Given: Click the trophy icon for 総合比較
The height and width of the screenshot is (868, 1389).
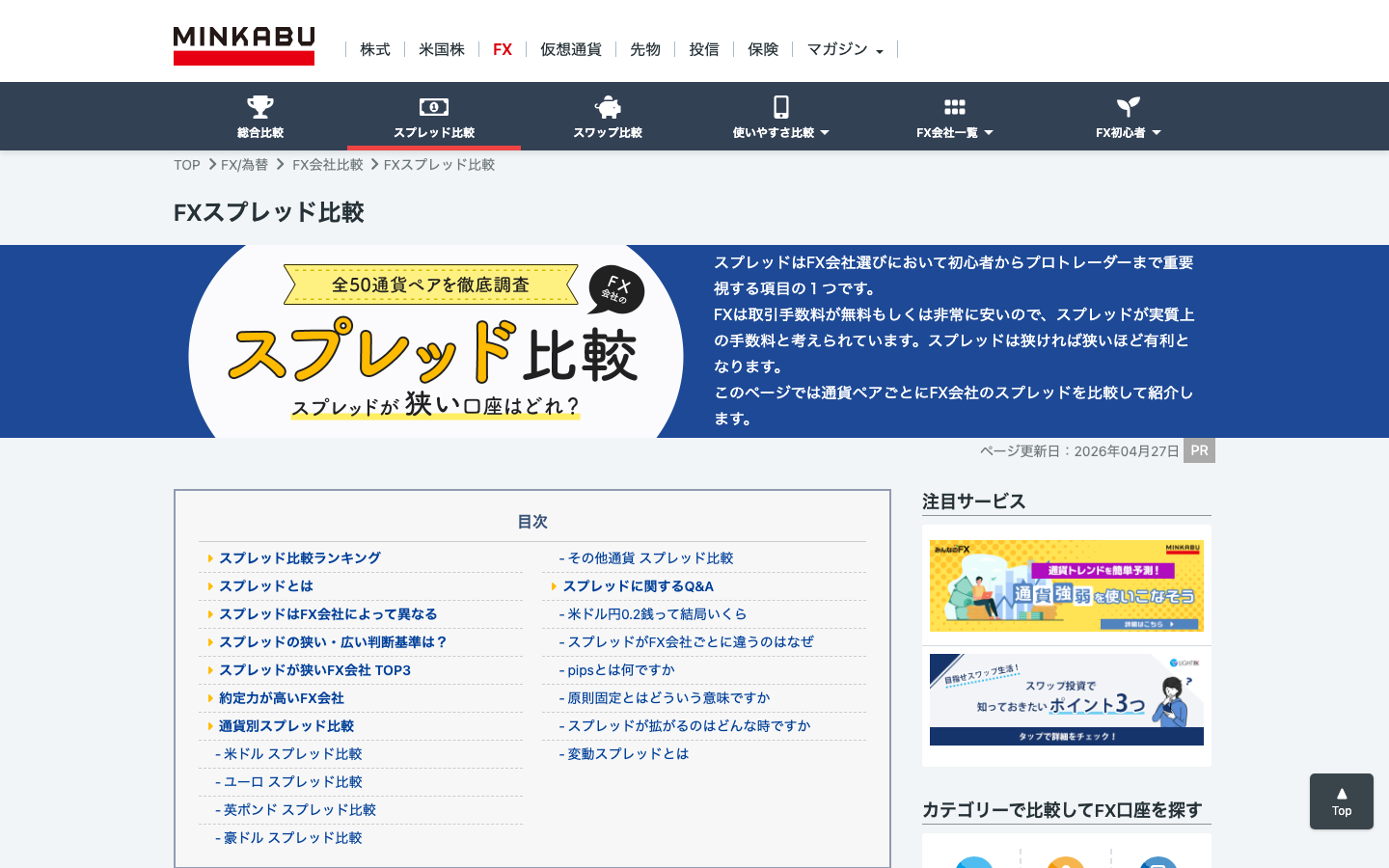Looking at the screenshot, I should pos(260,106).
